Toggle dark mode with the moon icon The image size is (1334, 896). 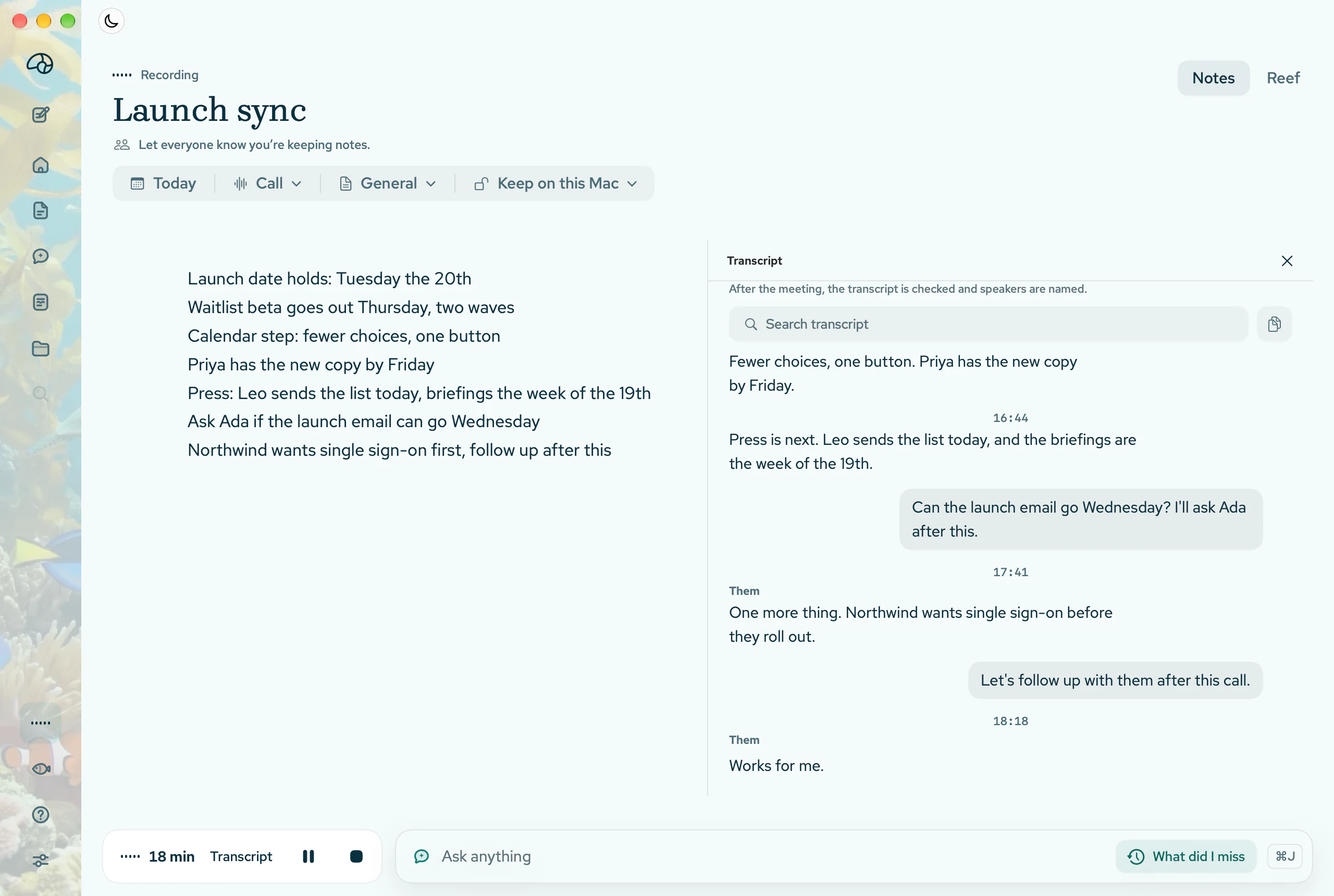pyautogui.click(x=112, y=21)
